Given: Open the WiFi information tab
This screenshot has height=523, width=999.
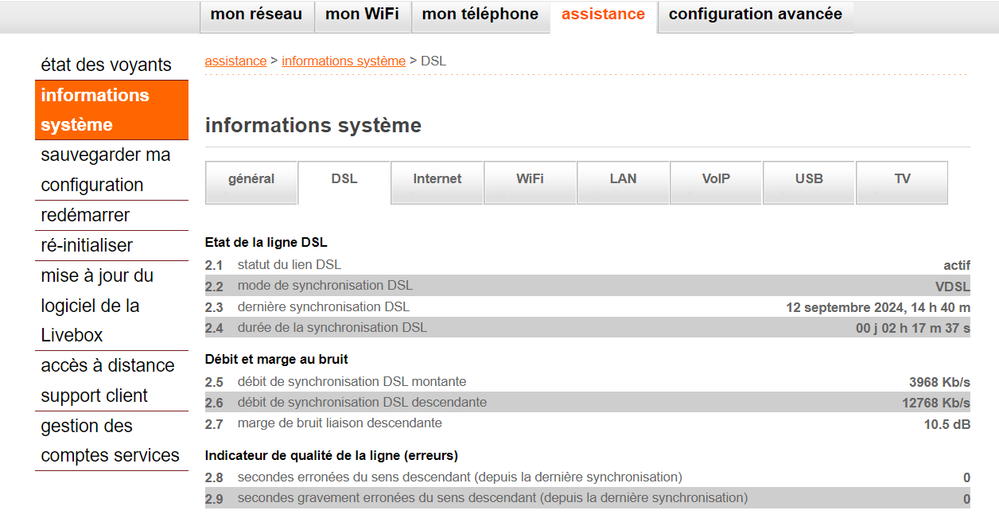Looking at the screenshot, I should (530, 180).
